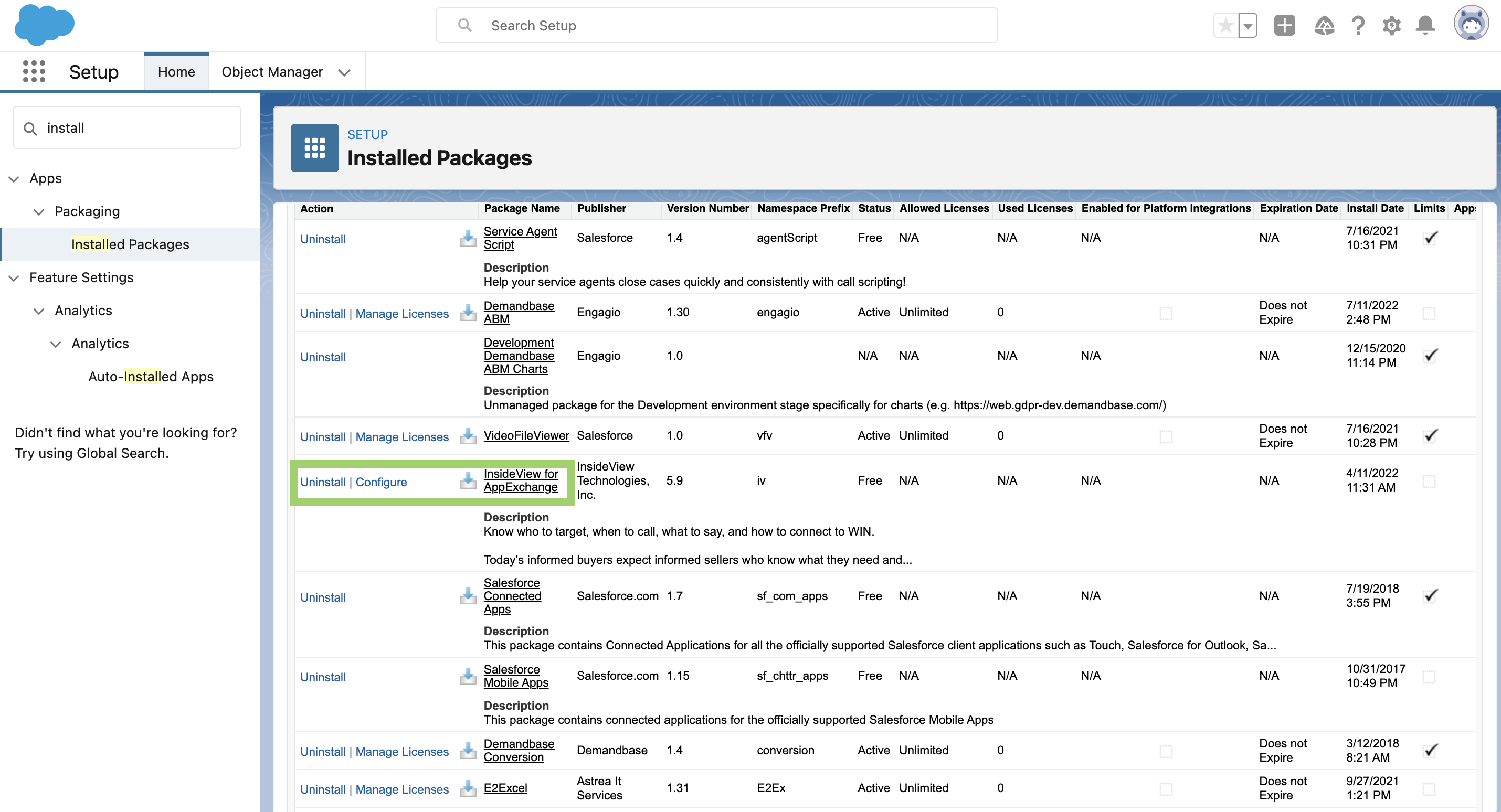
Task: Click download icon for E2Excel
Action: pyautogui.click(x=467, y=789)
